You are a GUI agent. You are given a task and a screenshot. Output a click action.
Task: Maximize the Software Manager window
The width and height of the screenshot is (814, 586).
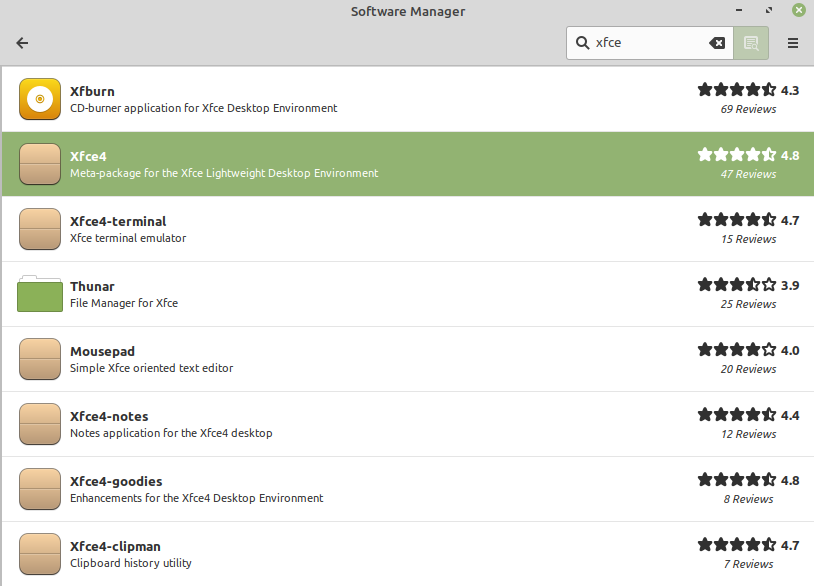coord(769,10)
